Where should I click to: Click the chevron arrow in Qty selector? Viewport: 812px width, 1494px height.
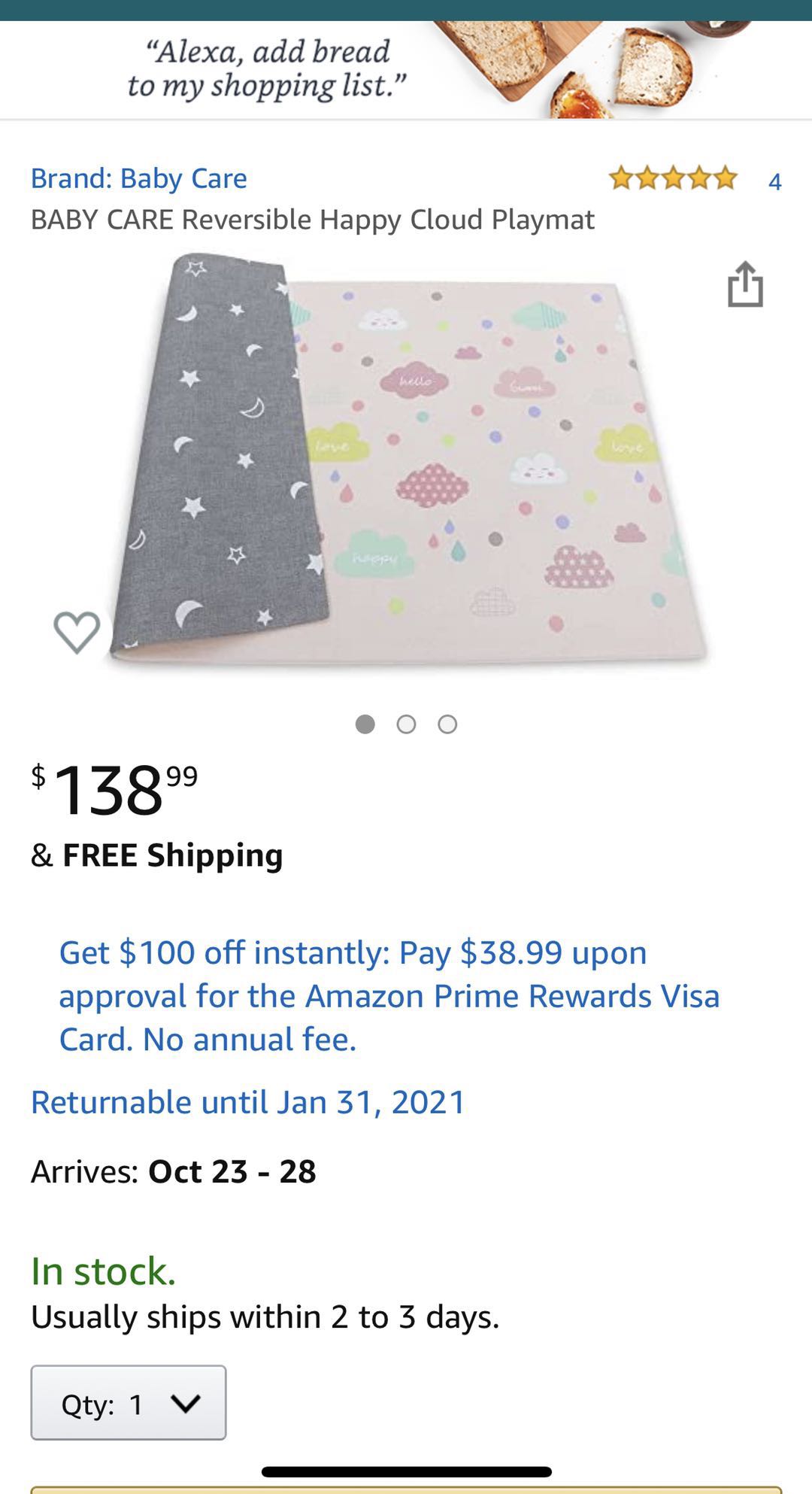pyautogui.click(x=185, y=1403)
